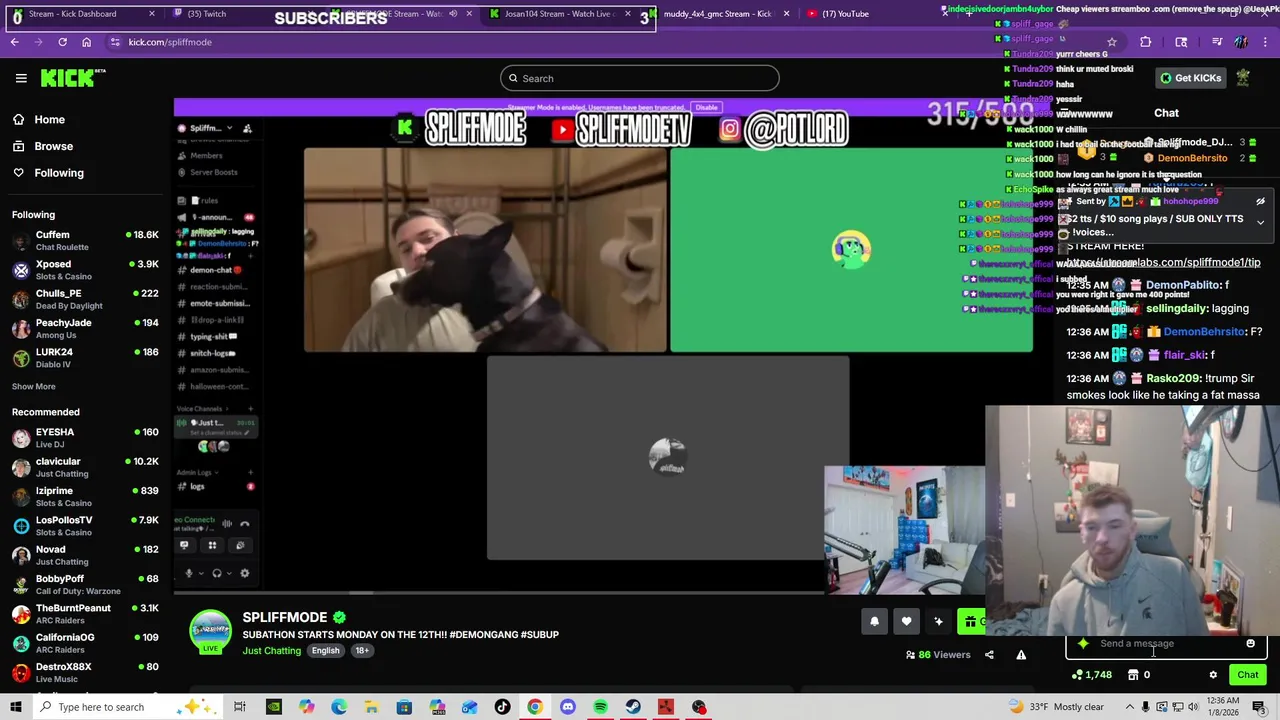
Task: Report the stream with warning icon
Action: [x=1021, y=655]
